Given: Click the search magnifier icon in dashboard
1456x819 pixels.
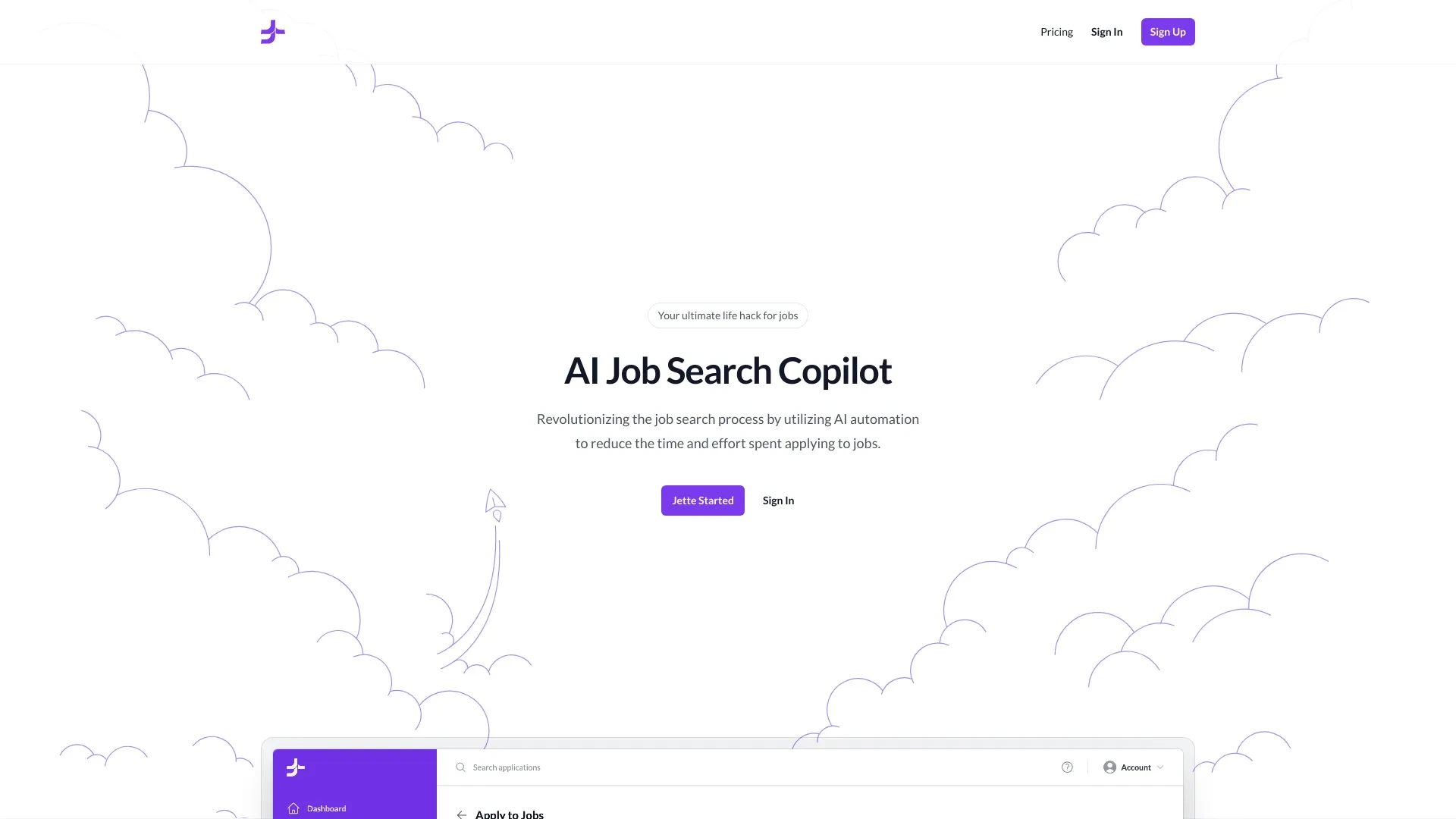Looking at the screenshot, I should (x=461, y=767).
